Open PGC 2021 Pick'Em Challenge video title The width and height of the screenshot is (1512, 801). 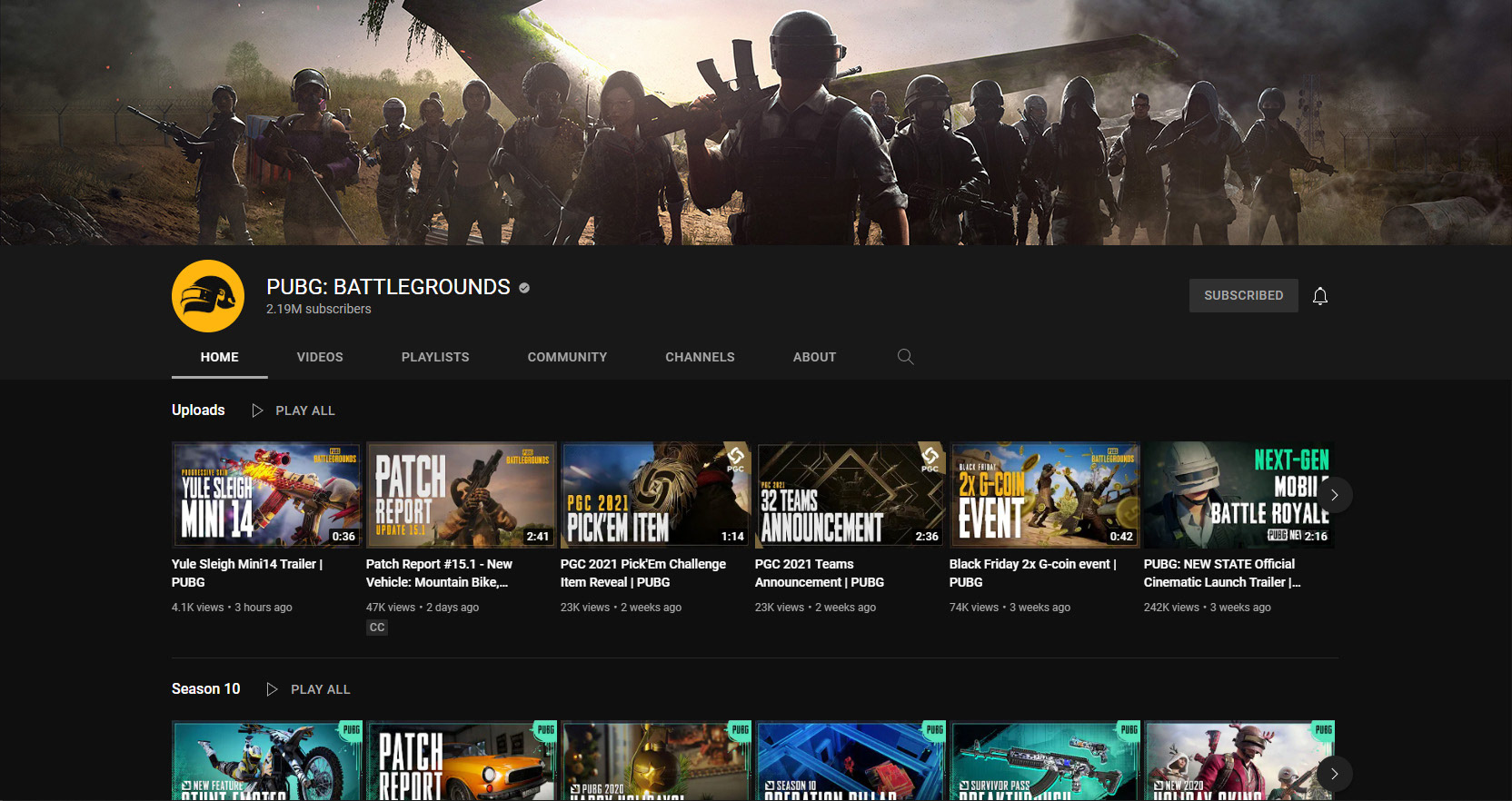click(x=643, y=573)
